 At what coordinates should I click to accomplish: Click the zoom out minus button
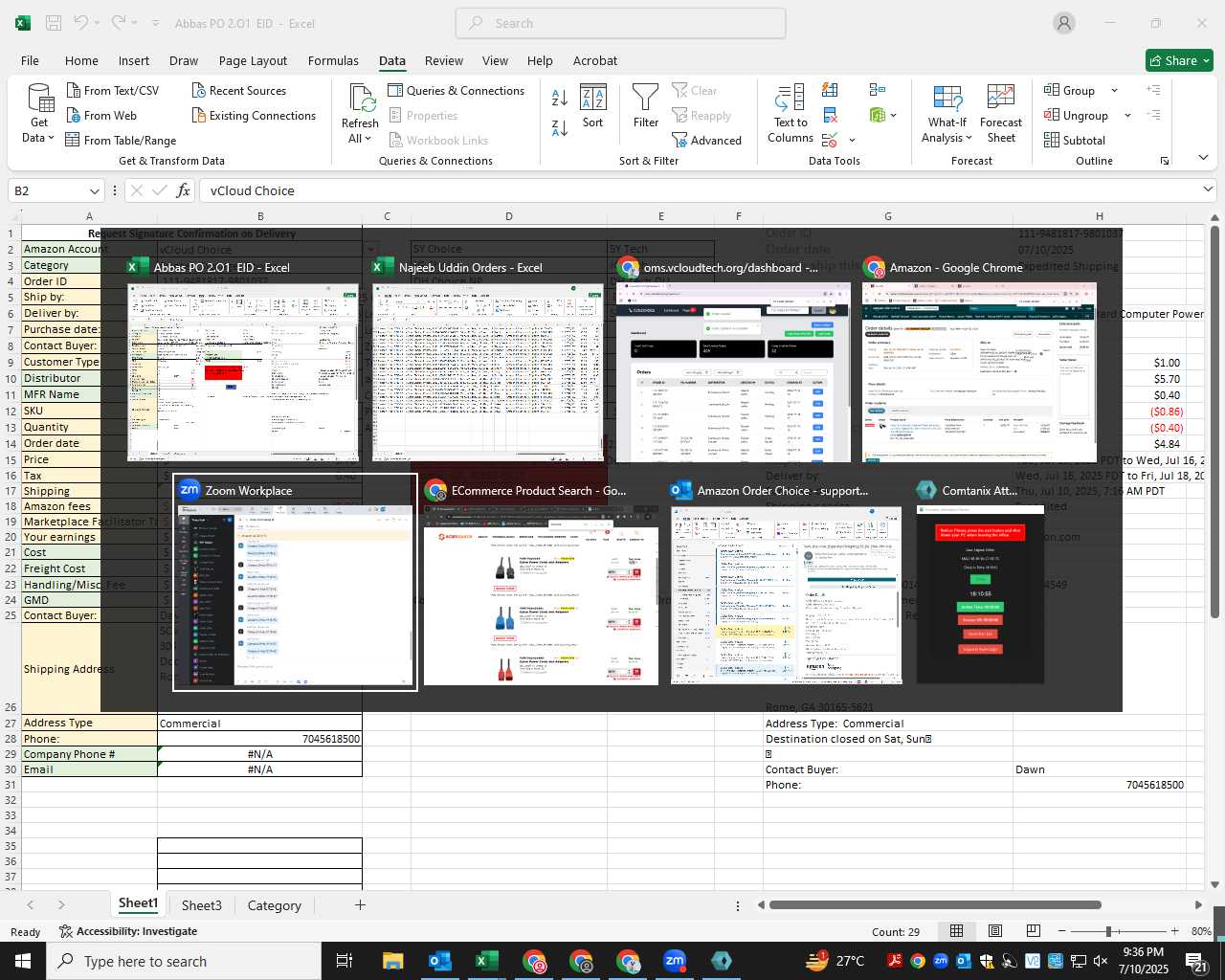1061,931
